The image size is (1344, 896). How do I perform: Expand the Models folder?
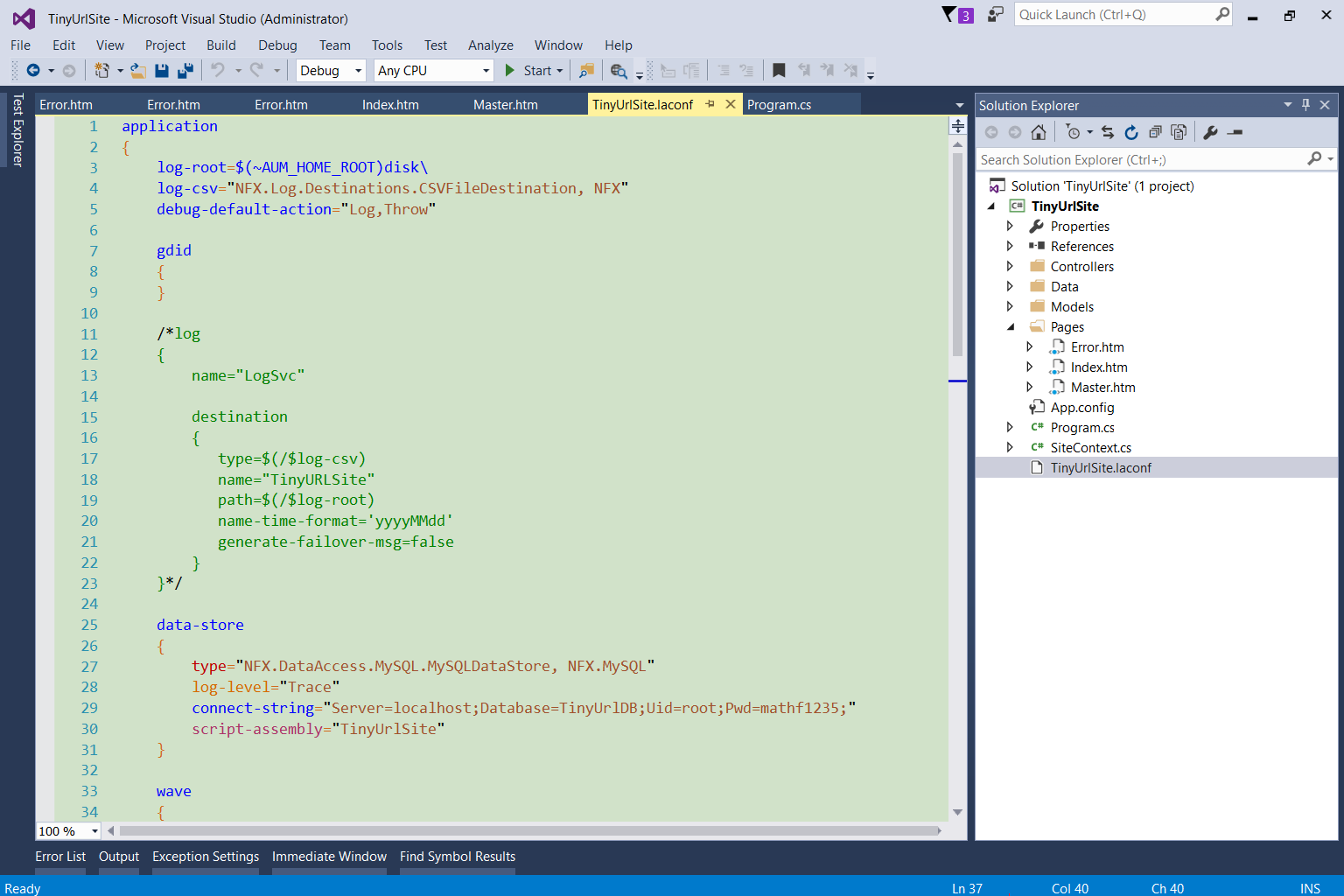click(x=1010, y=306)
